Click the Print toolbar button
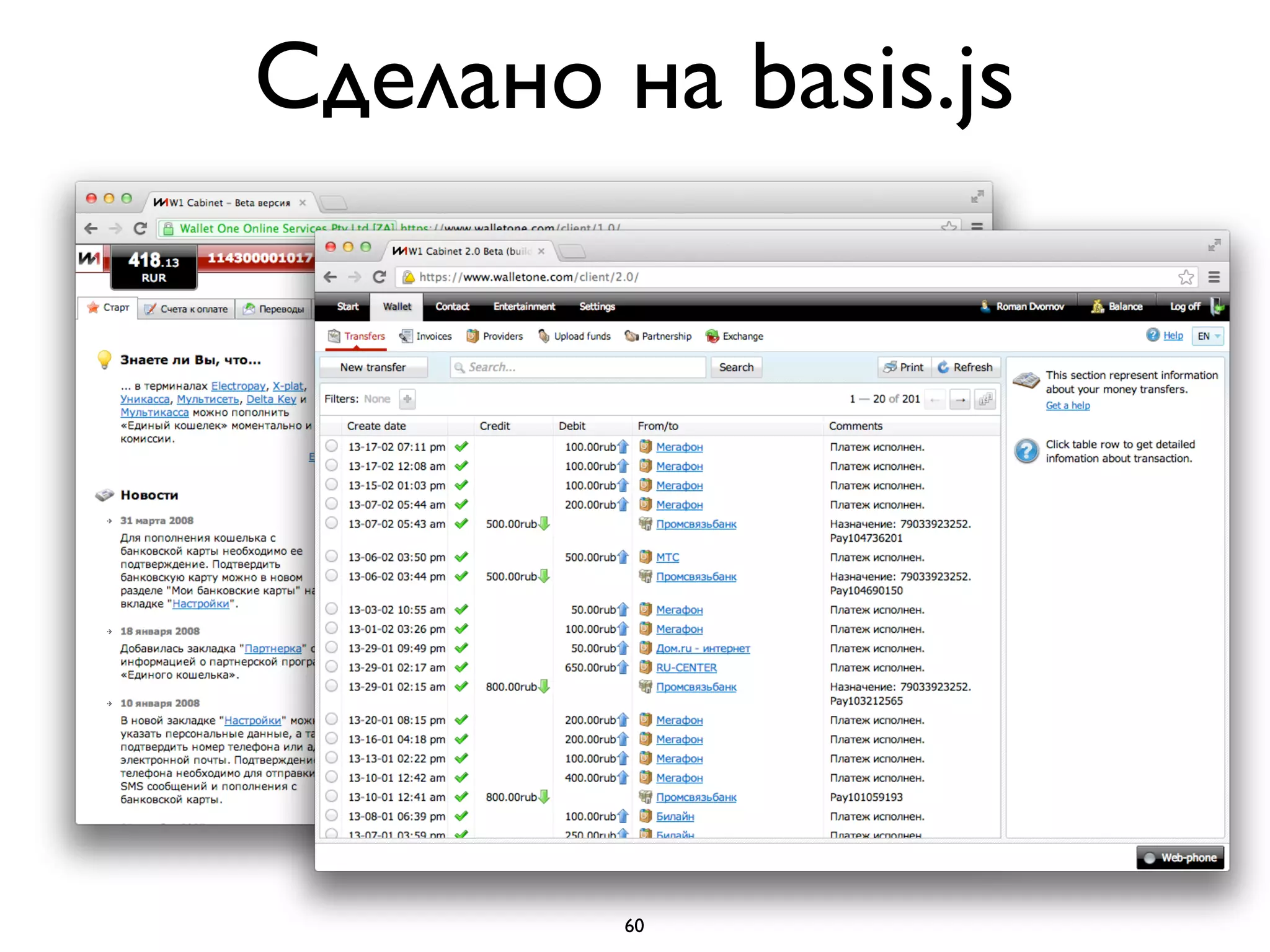 pyautogui.click(x=904, y=367)
